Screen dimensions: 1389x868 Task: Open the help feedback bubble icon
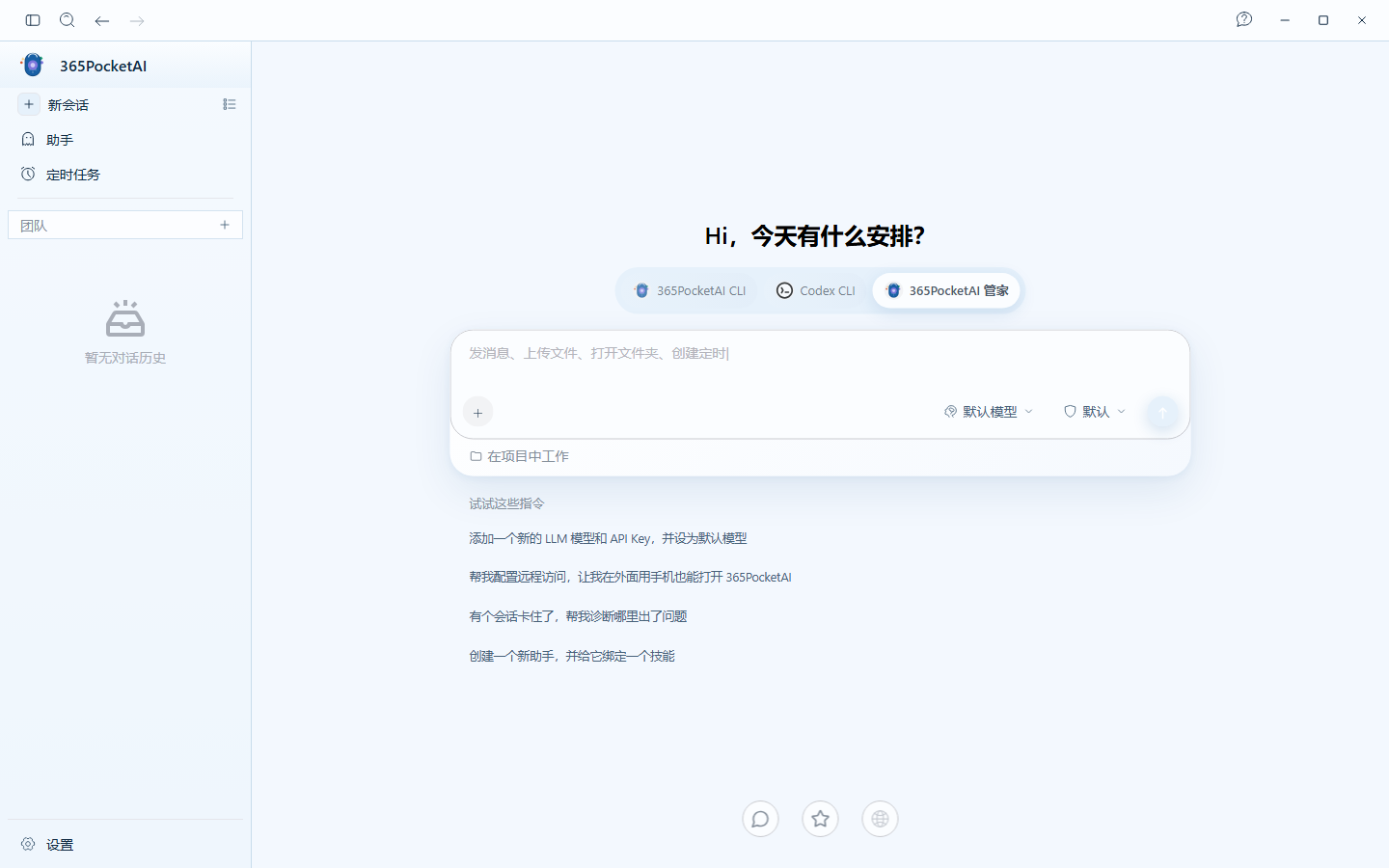pyautogui.click(x=1244, y=19)
